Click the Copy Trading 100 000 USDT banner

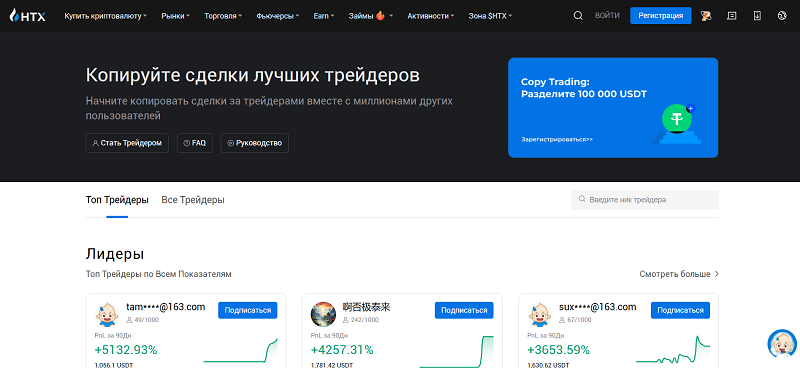tap(613, 107)
